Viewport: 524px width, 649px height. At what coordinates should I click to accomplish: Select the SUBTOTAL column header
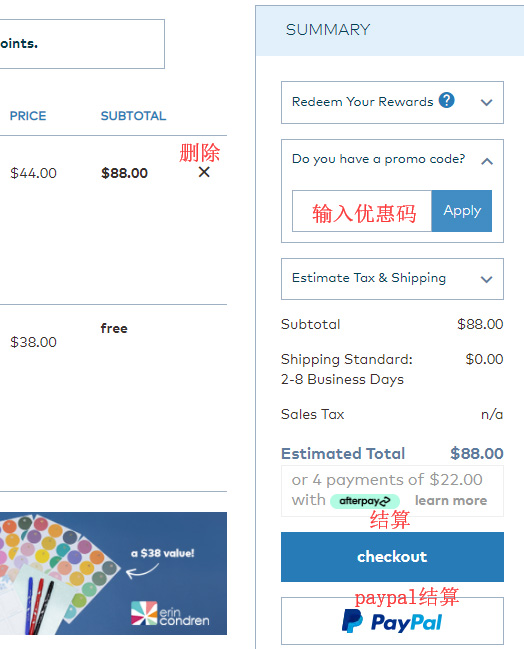(133, 116)
